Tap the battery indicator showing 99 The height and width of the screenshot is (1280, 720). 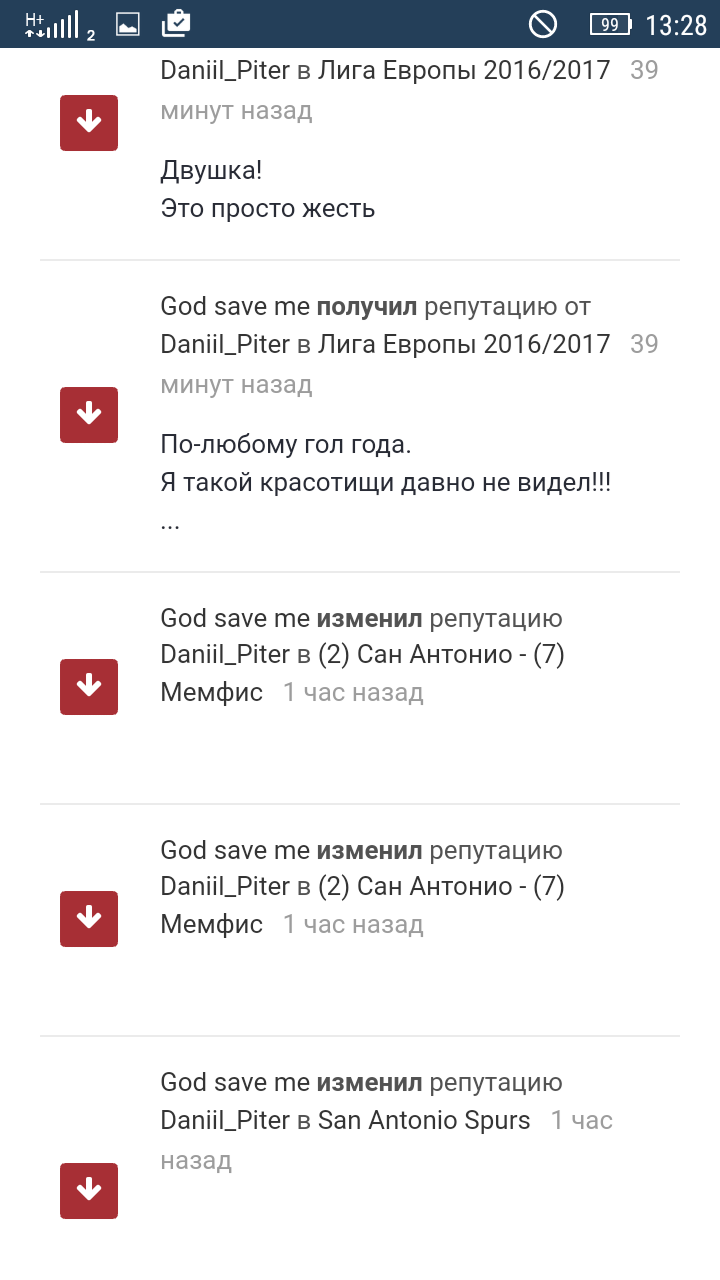[x=610, y=24]
